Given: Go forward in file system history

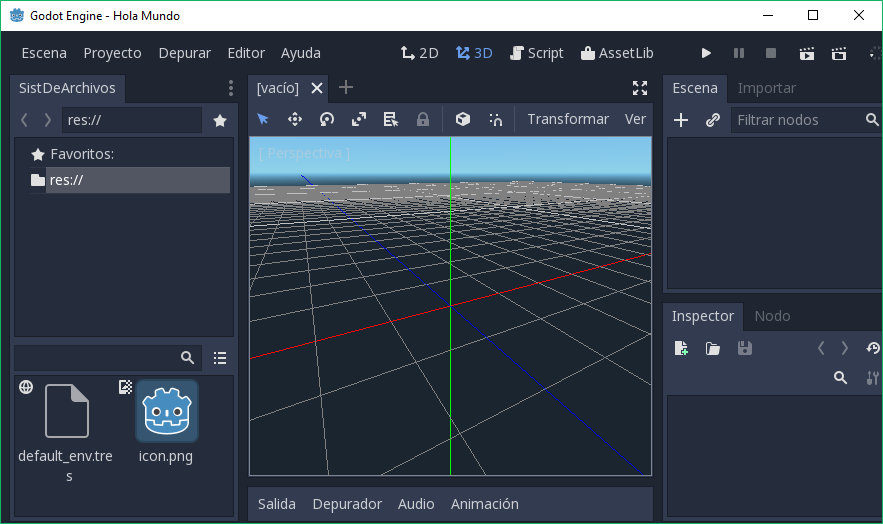Looking at the screenshot, I should pos(48,120).
